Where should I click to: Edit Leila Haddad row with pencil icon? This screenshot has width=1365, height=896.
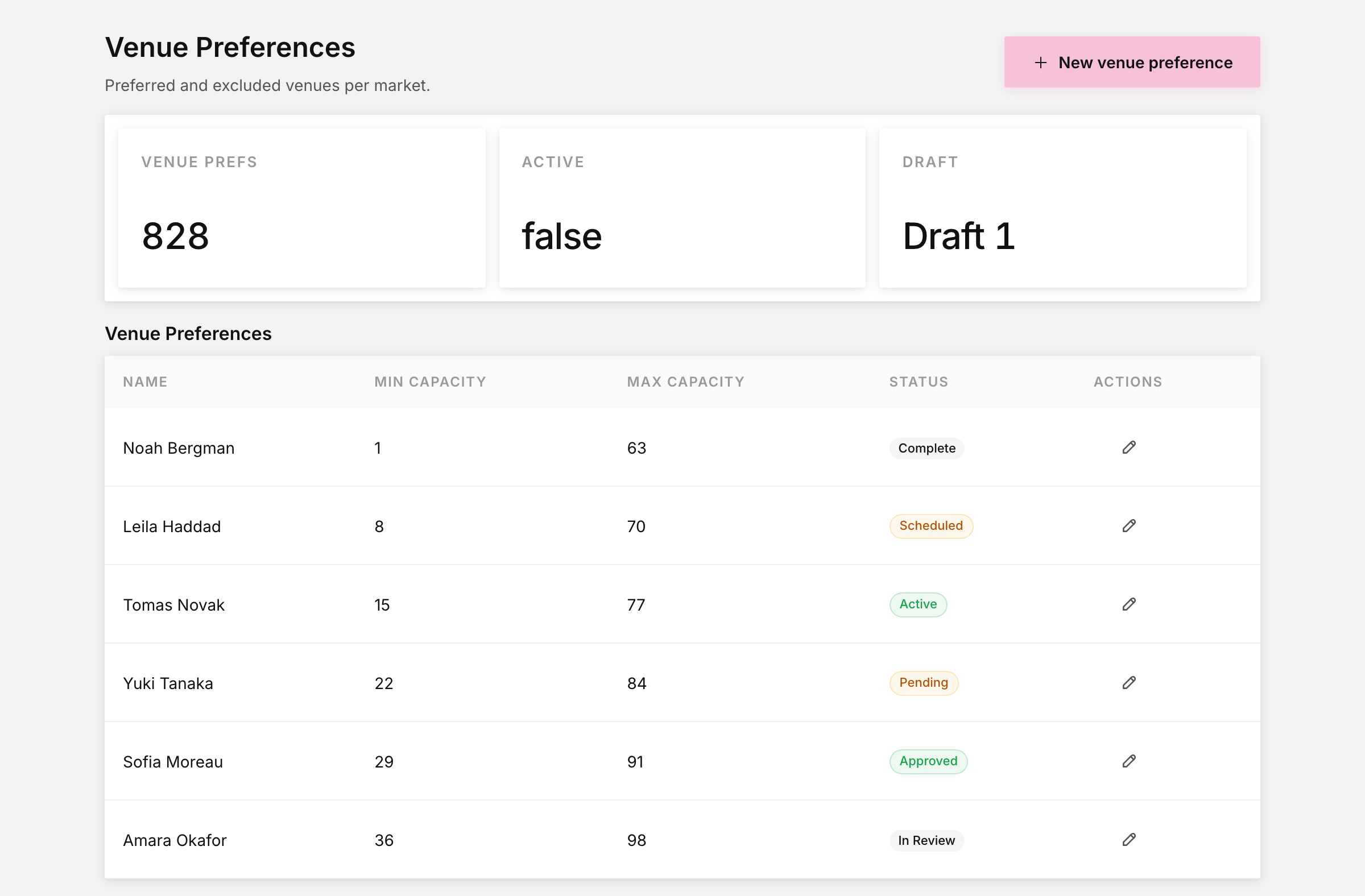point(1129,526)
